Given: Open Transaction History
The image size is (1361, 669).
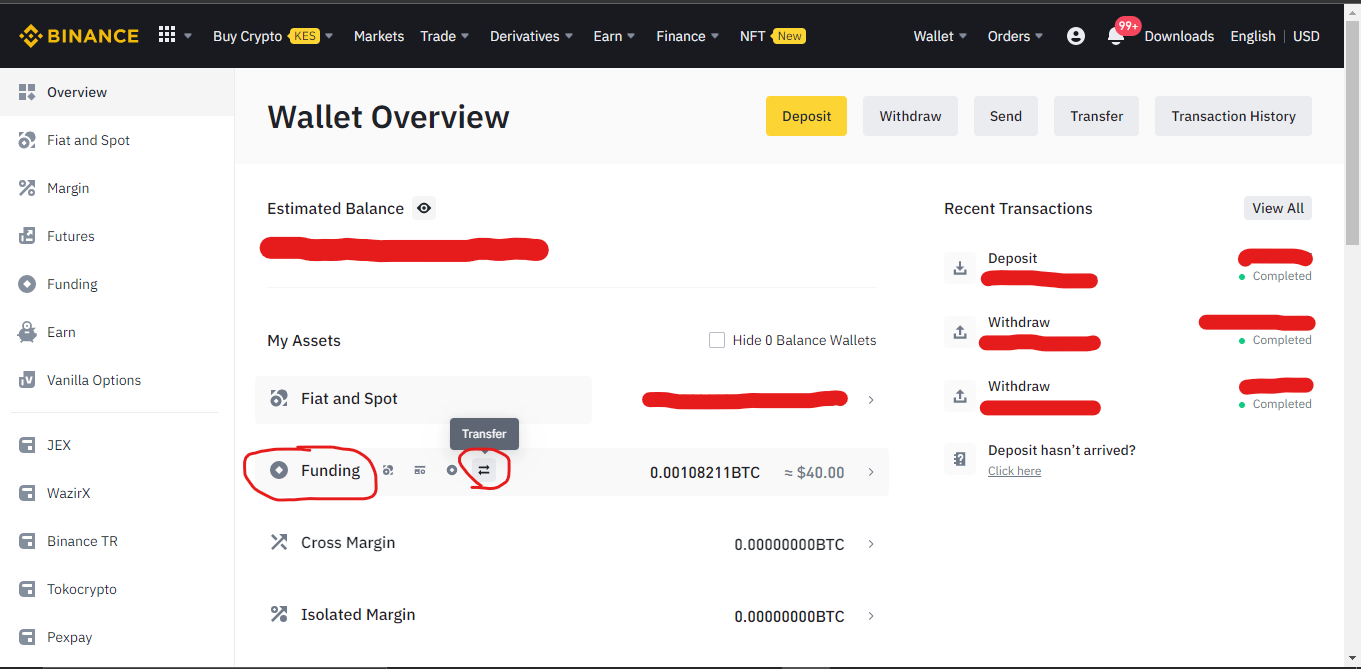Looking at the screenshot, I should click(1233, 116).
